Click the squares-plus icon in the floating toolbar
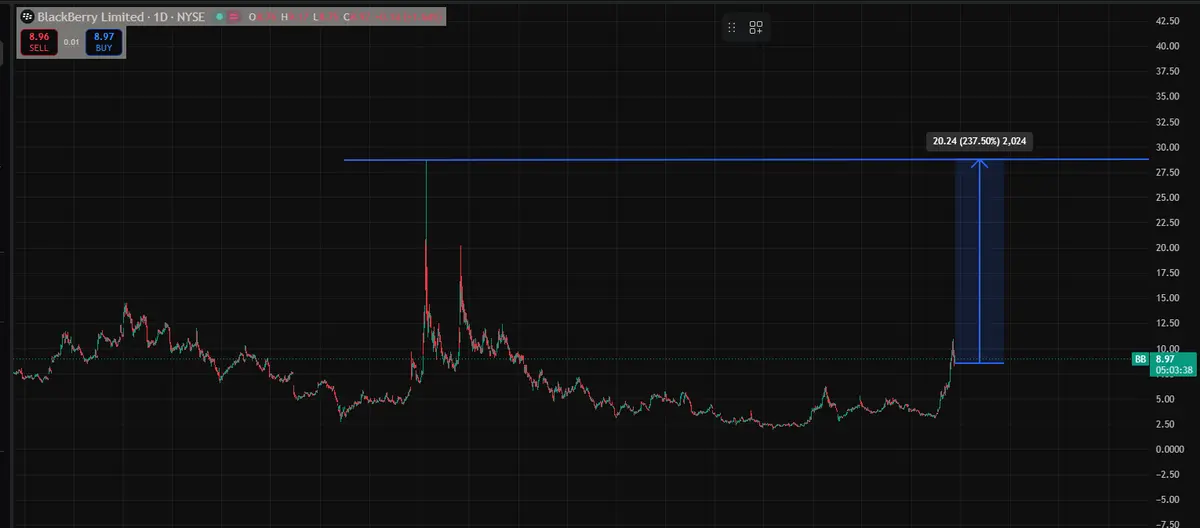The height and width of the screenshot is (528, 1200). point(756,29)
